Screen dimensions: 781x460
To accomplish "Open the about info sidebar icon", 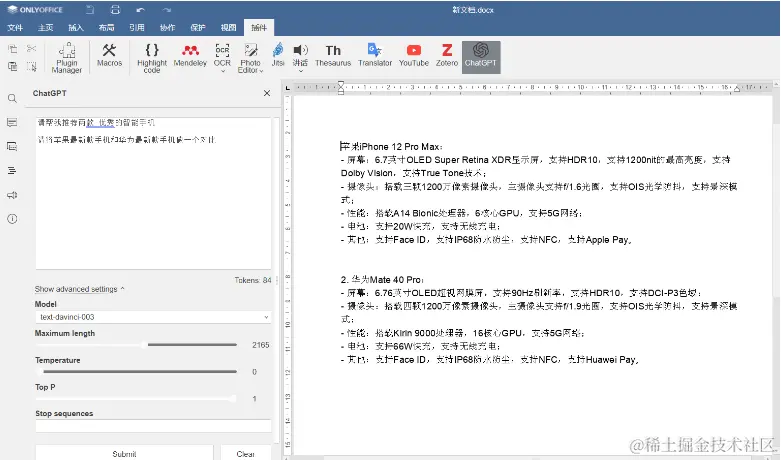I will tap(12, 219).
